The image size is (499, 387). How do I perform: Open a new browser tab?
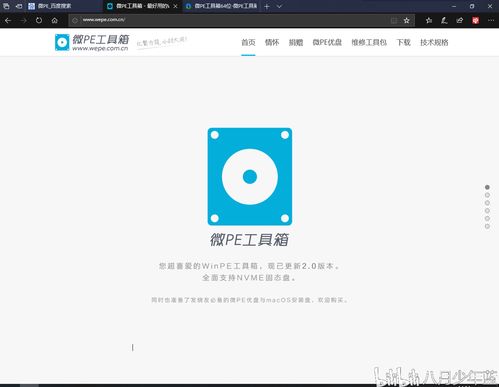click(267, 6)
